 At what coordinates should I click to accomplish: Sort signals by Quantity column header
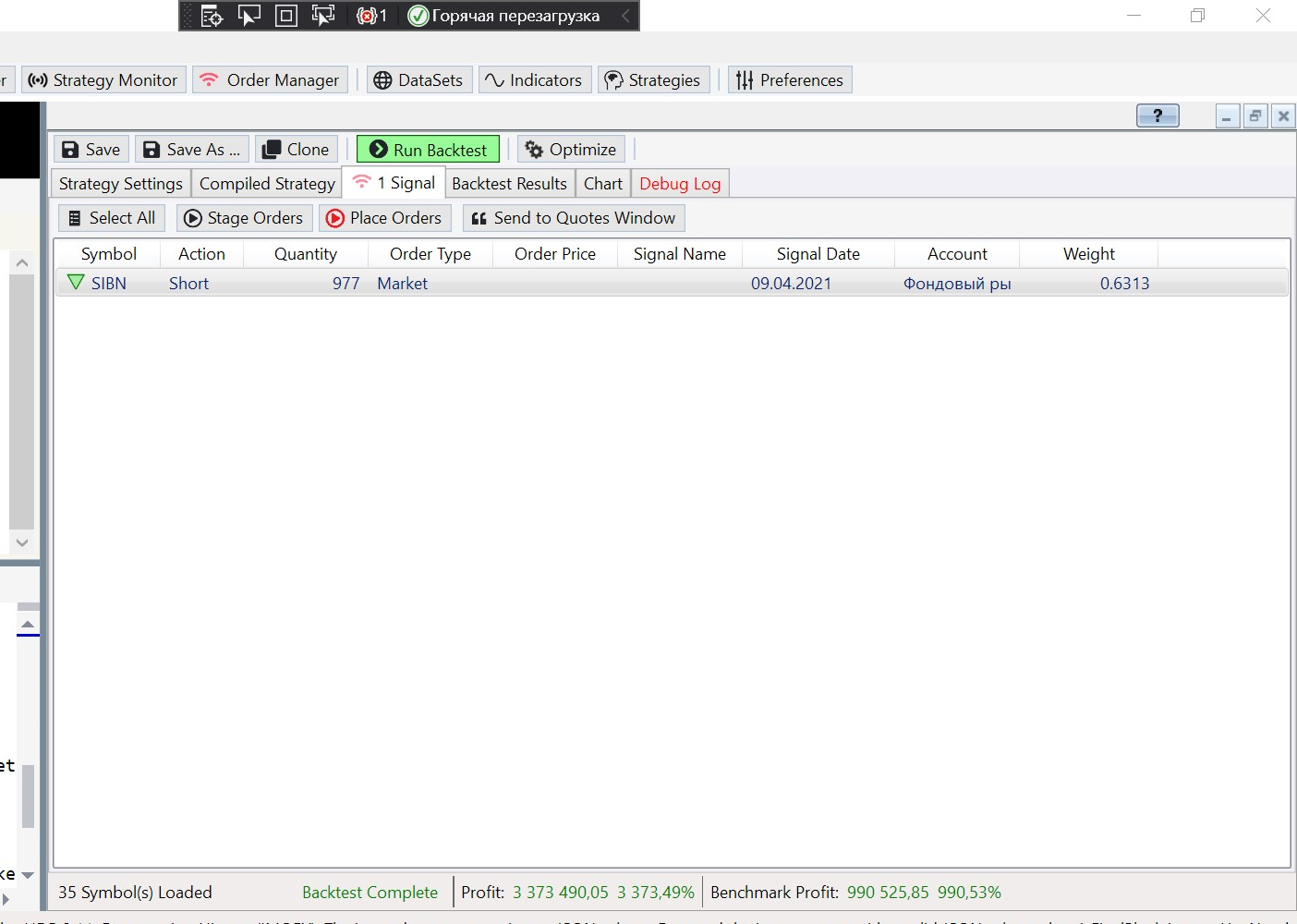point(305,254)
